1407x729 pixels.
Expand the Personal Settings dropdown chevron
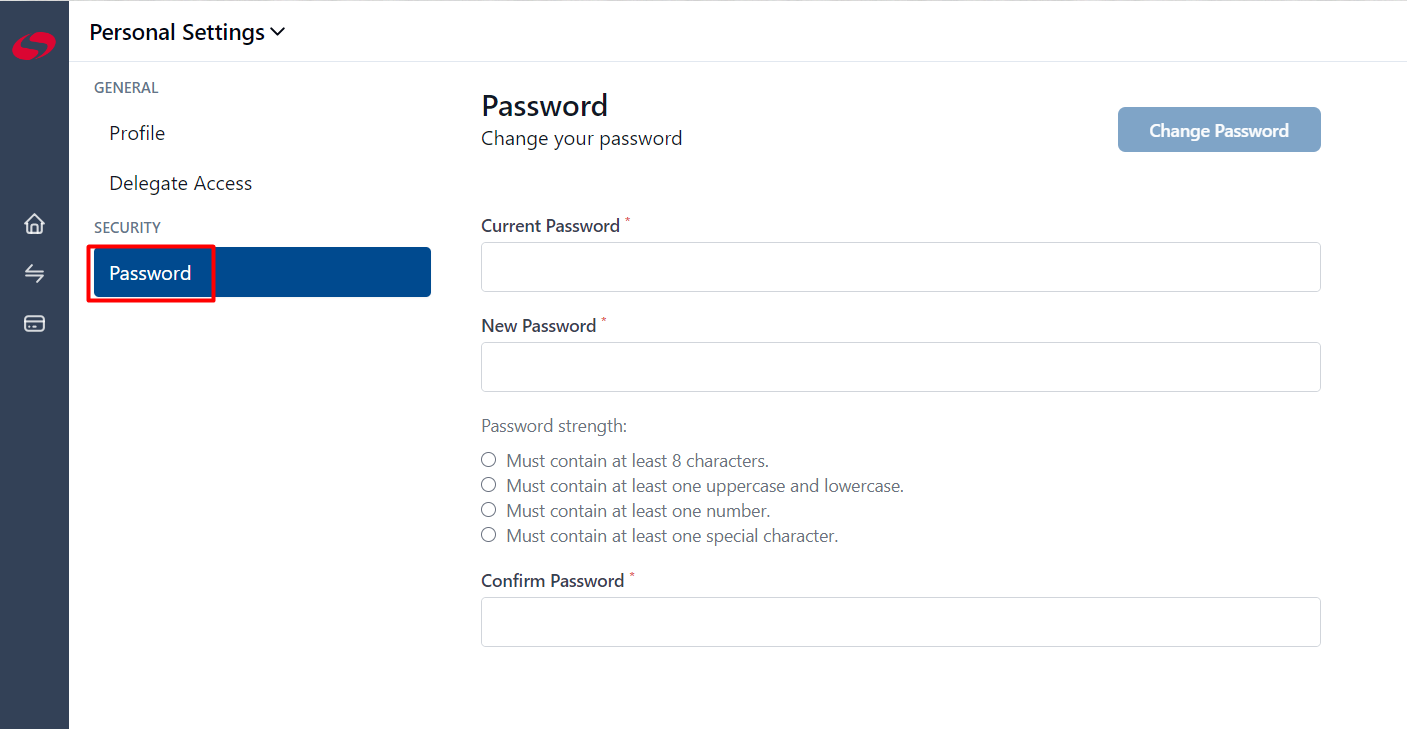(278, 32)
